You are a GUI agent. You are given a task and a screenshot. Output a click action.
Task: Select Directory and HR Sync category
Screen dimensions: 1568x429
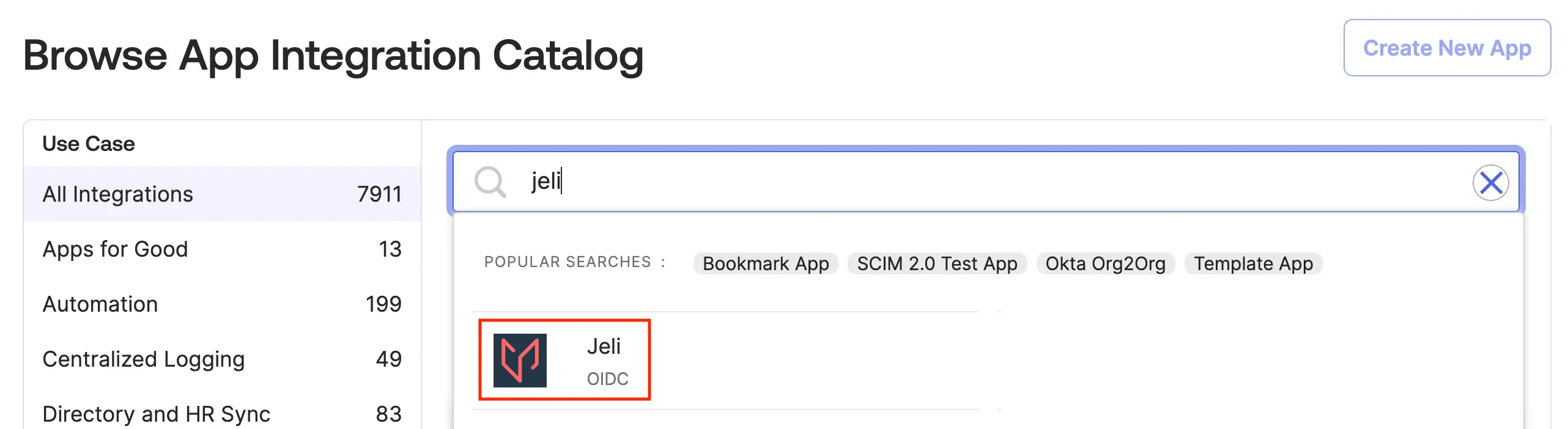156,414
